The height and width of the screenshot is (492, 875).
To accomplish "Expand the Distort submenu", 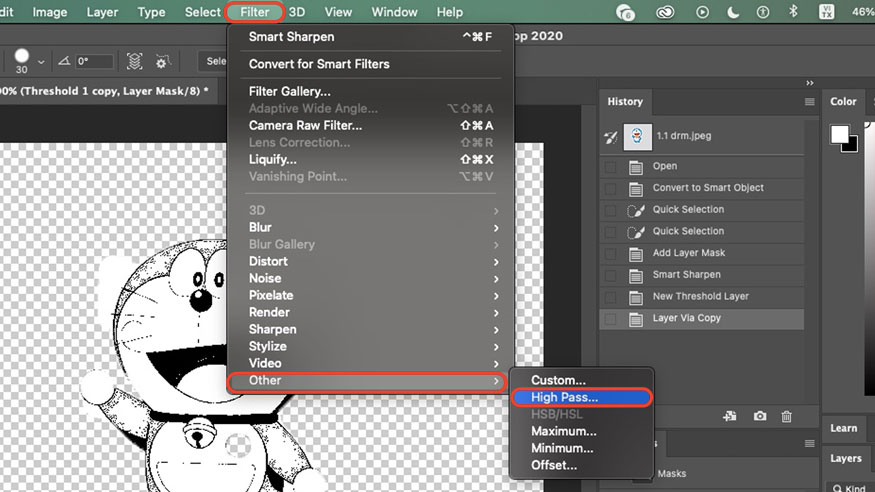I will click(371, 262).
